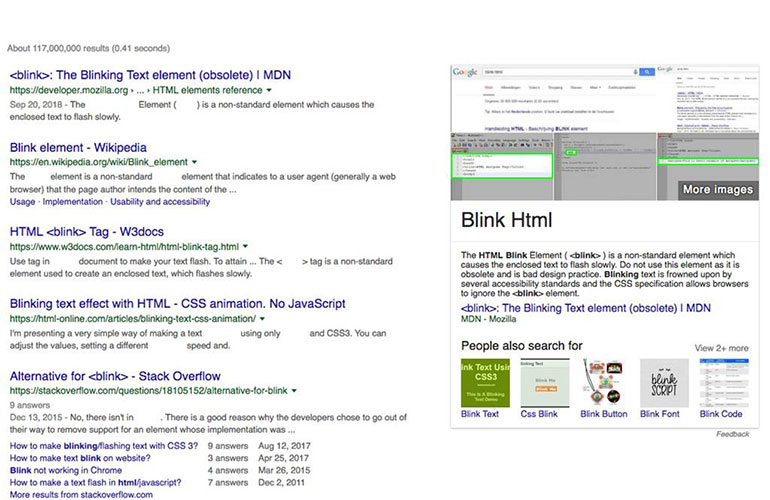Viewport: 770px width, 500px height.
Task: Select the Blink Font script thumbnail
Action: pyautogui.click(x=664, y=383)
